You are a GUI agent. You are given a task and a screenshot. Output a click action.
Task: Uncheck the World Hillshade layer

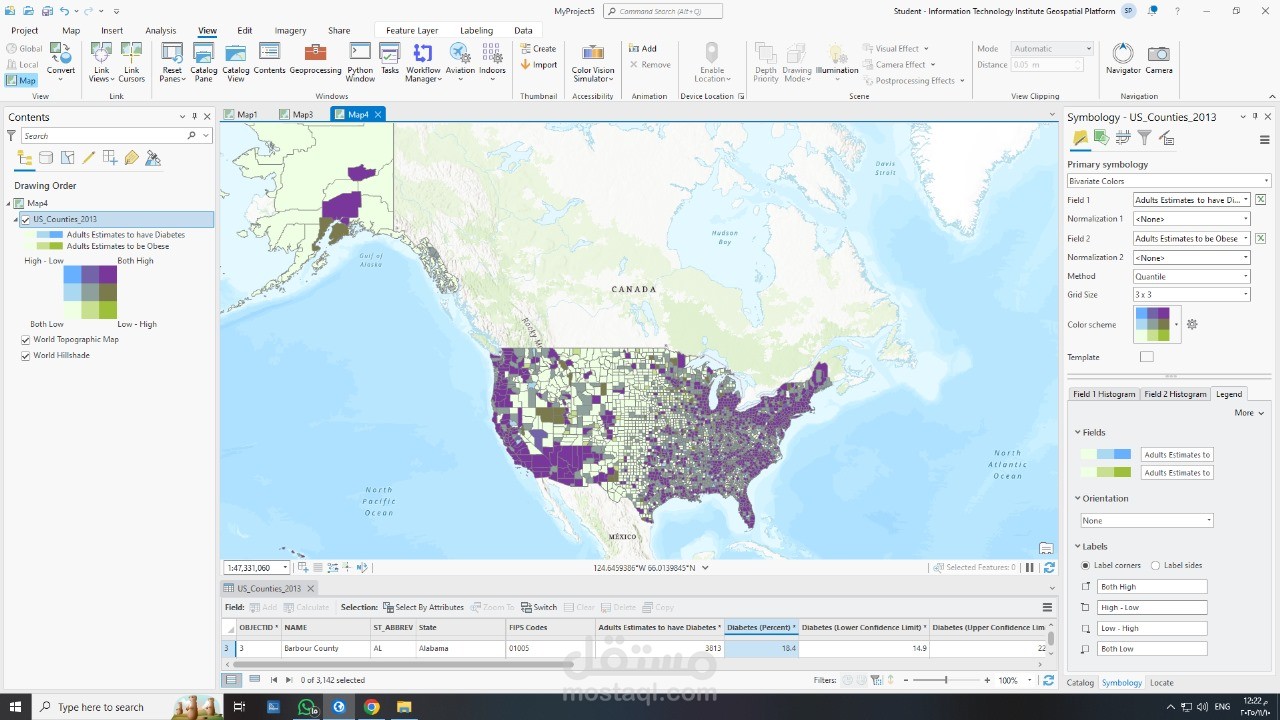click(x=26, y=355)
